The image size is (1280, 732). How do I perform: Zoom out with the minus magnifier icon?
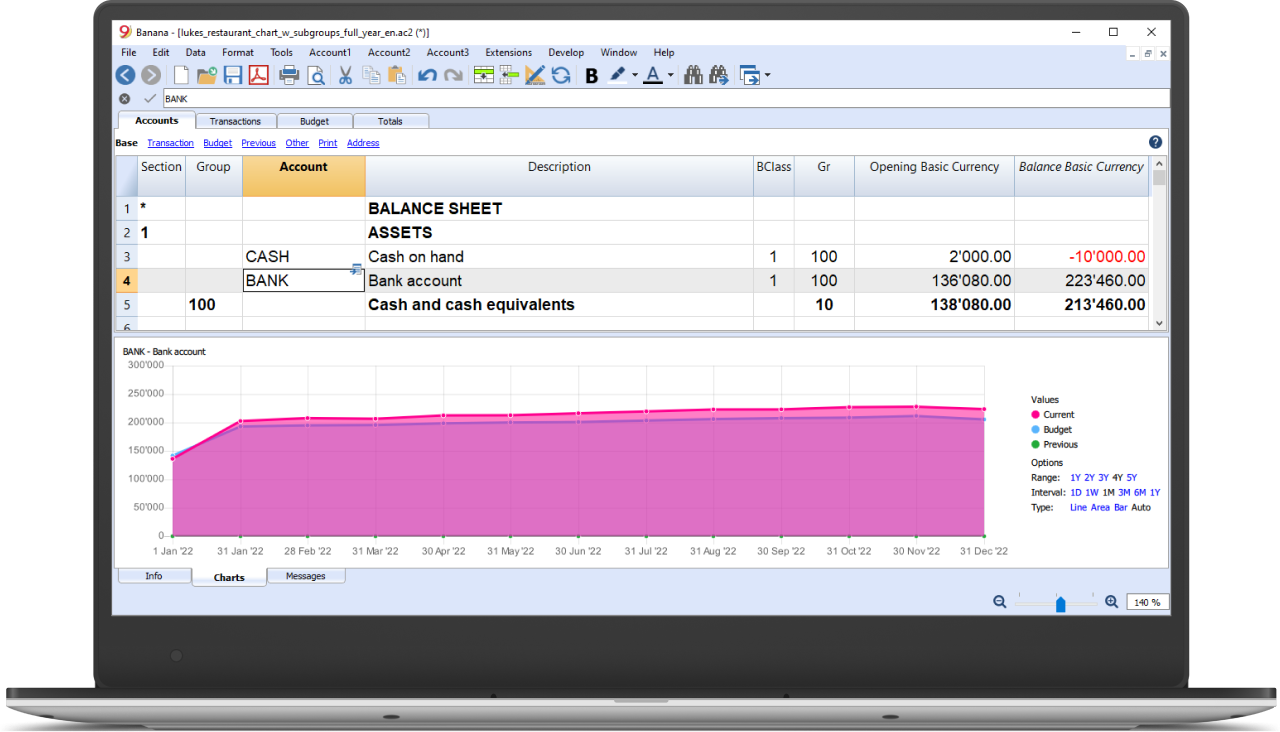click(x=1000, y=602)
